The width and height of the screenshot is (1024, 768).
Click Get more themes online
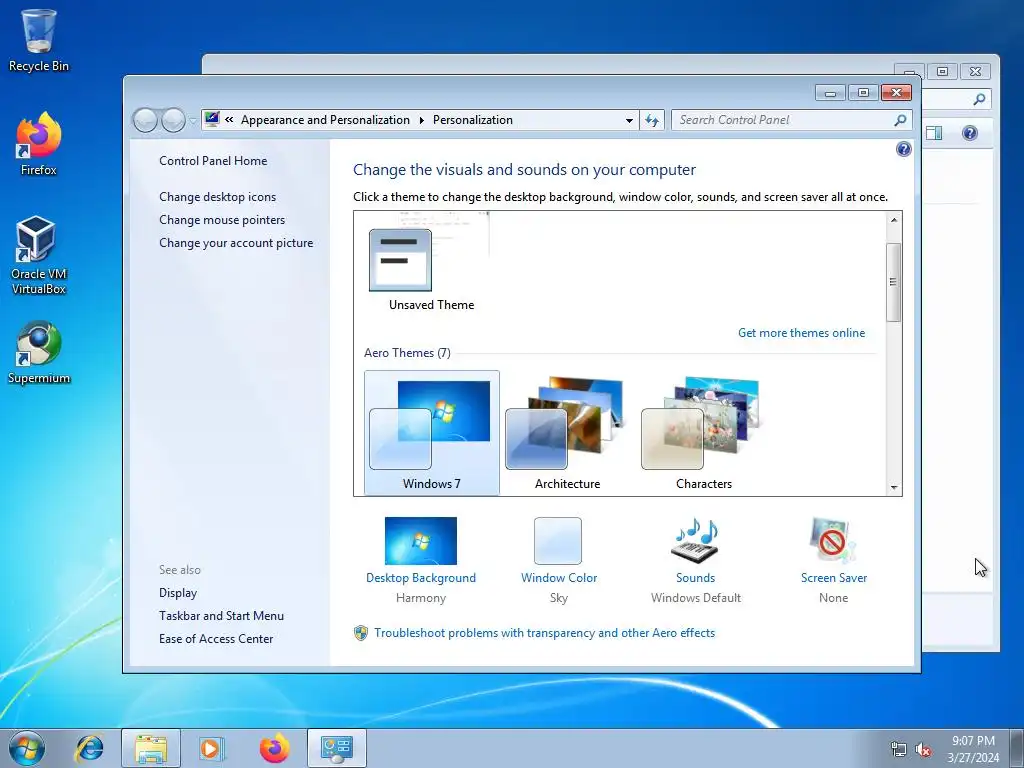tap(801, 332)
